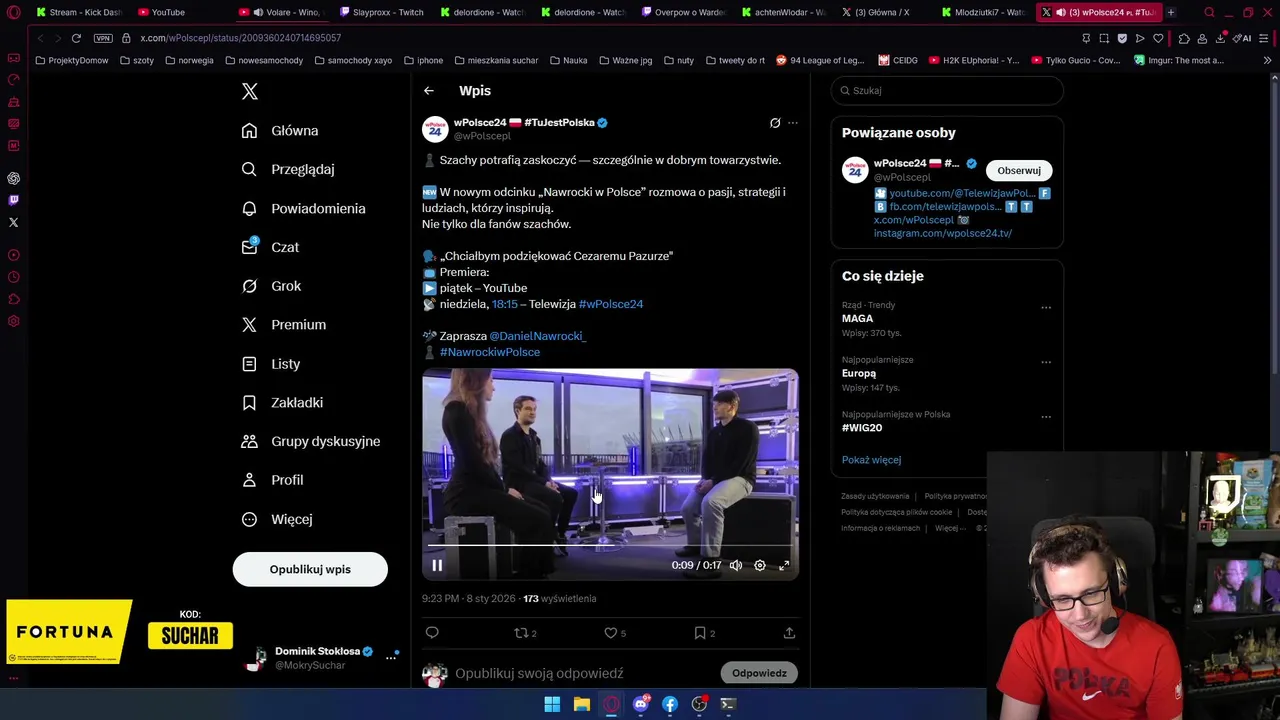Like the post with heart icon
Viewport: 1280px width, 720px height.
click(615, 633)
